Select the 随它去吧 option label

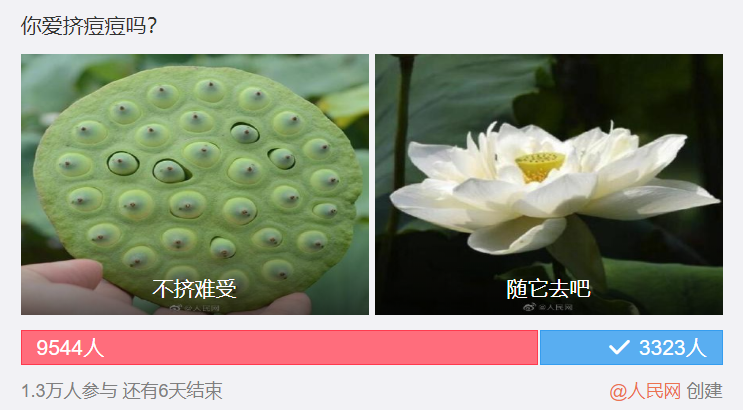[548, 289]
